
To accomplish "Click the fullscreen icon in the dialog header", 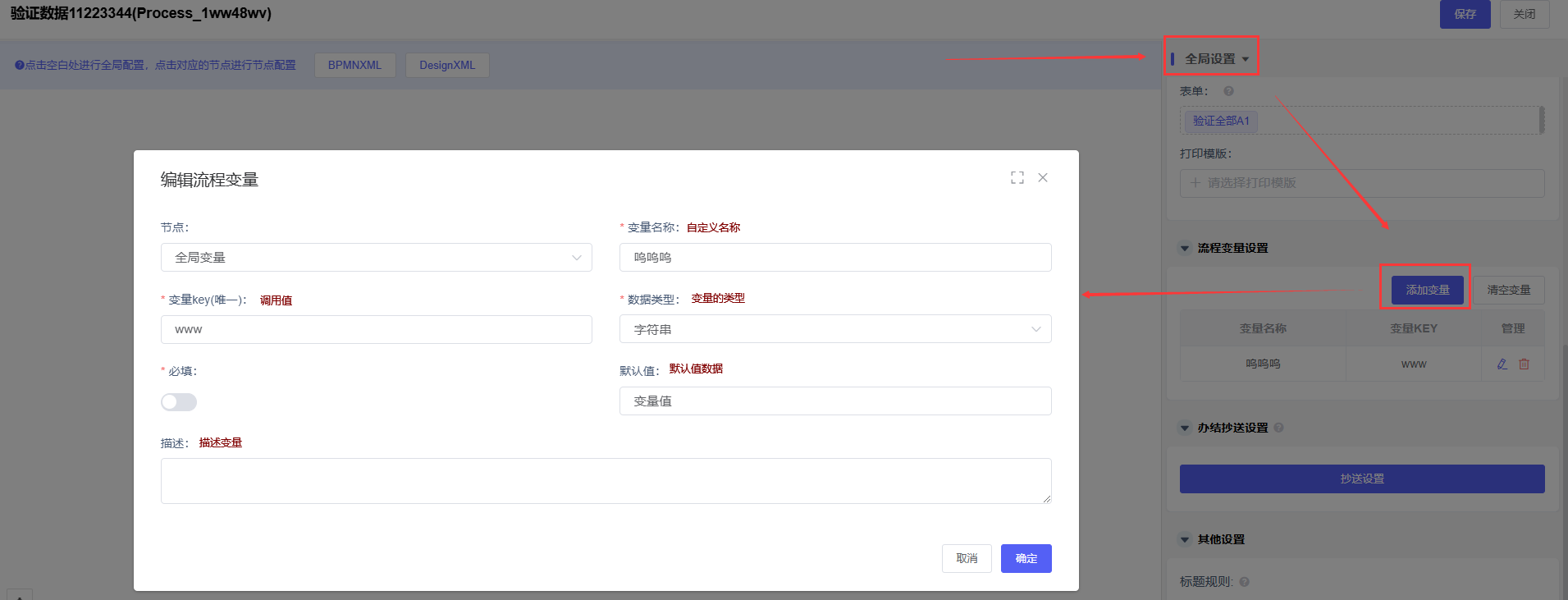I will [x=1017, y=178].
